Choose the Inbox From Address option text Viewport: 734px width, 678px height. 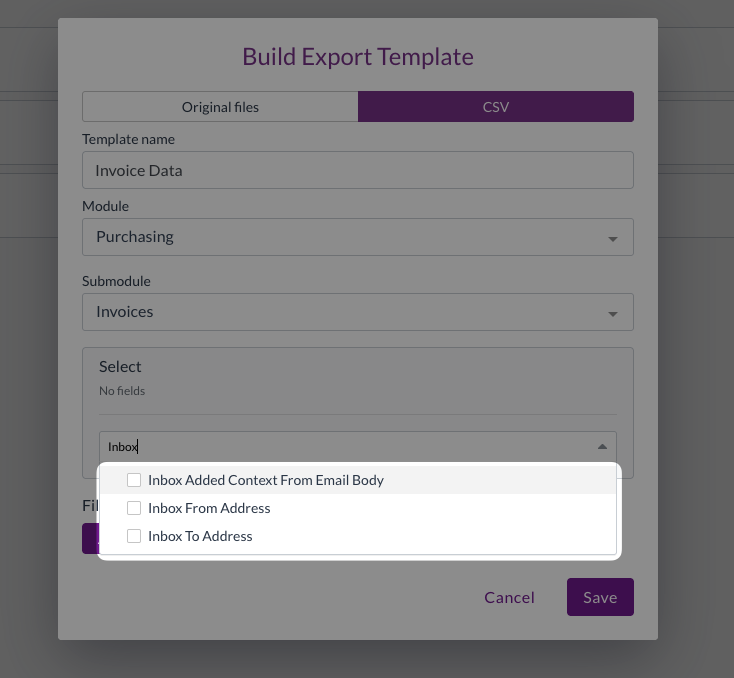click(x=209, y=508)
